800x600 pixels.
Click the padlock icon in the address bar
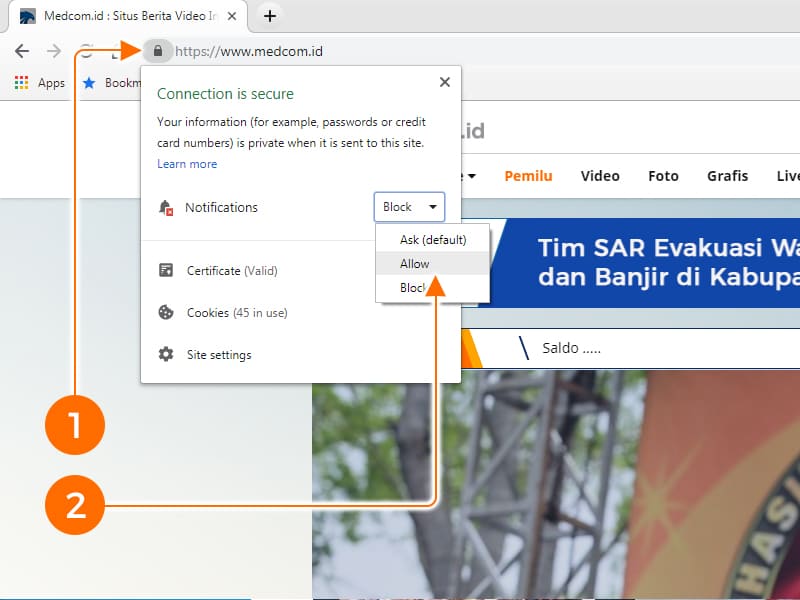click(158, 50)
